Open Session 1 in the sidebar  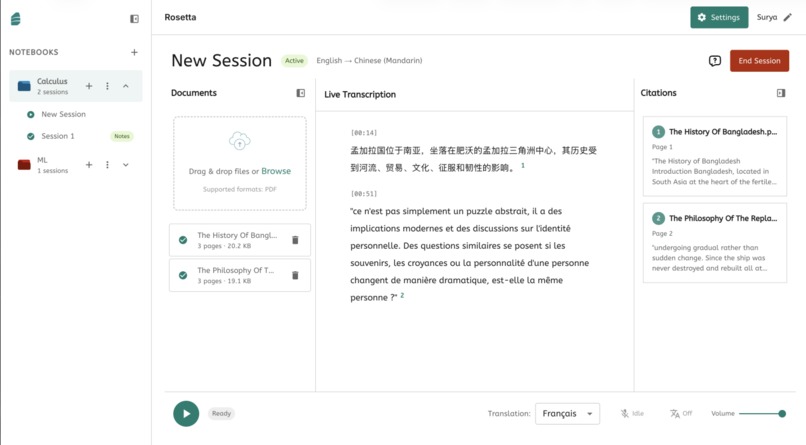[x=58, y=136]
